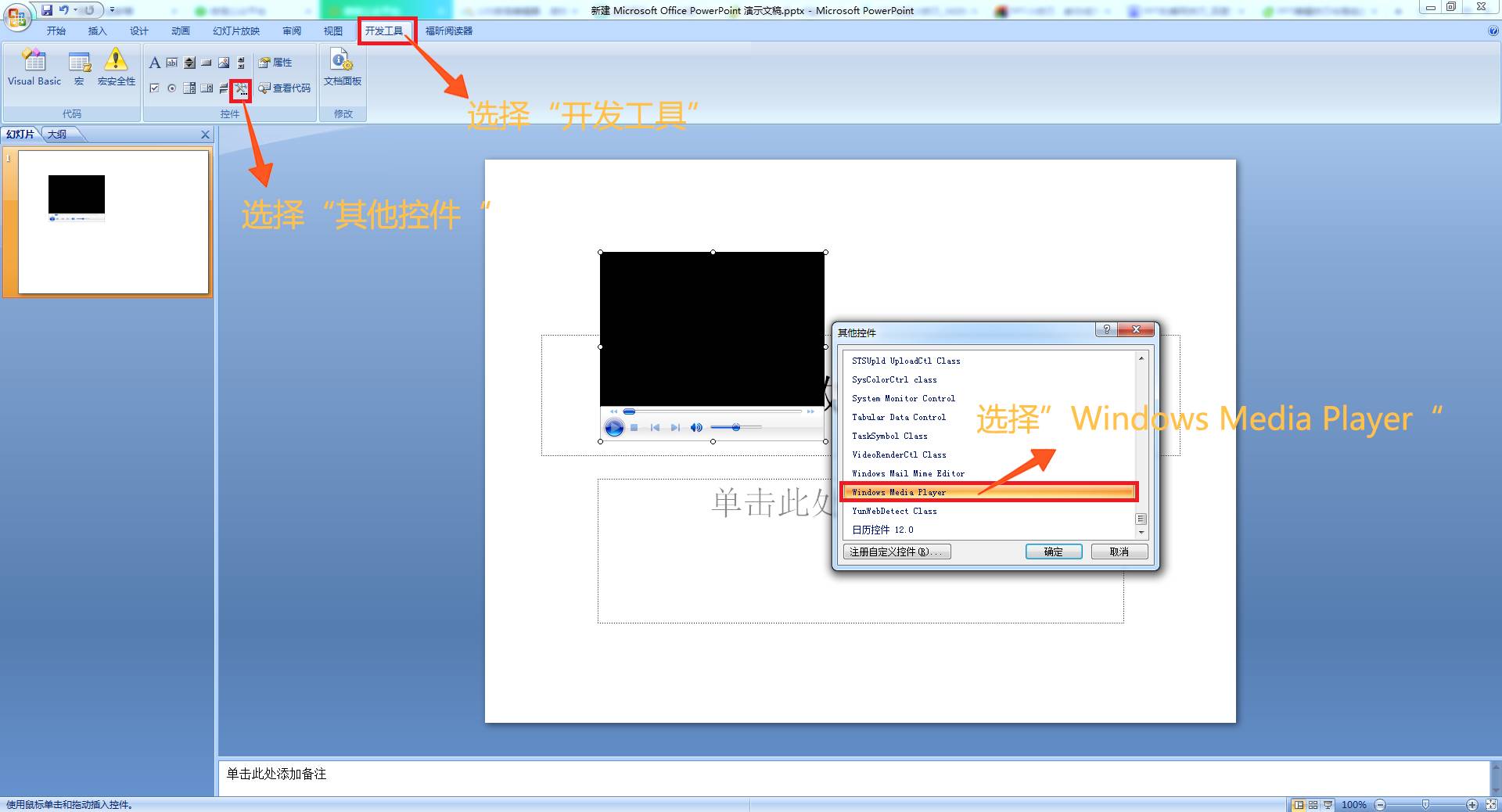Click the Properties (属性) button
Screen dimensions: 1502x812
(x=275, y=63)
